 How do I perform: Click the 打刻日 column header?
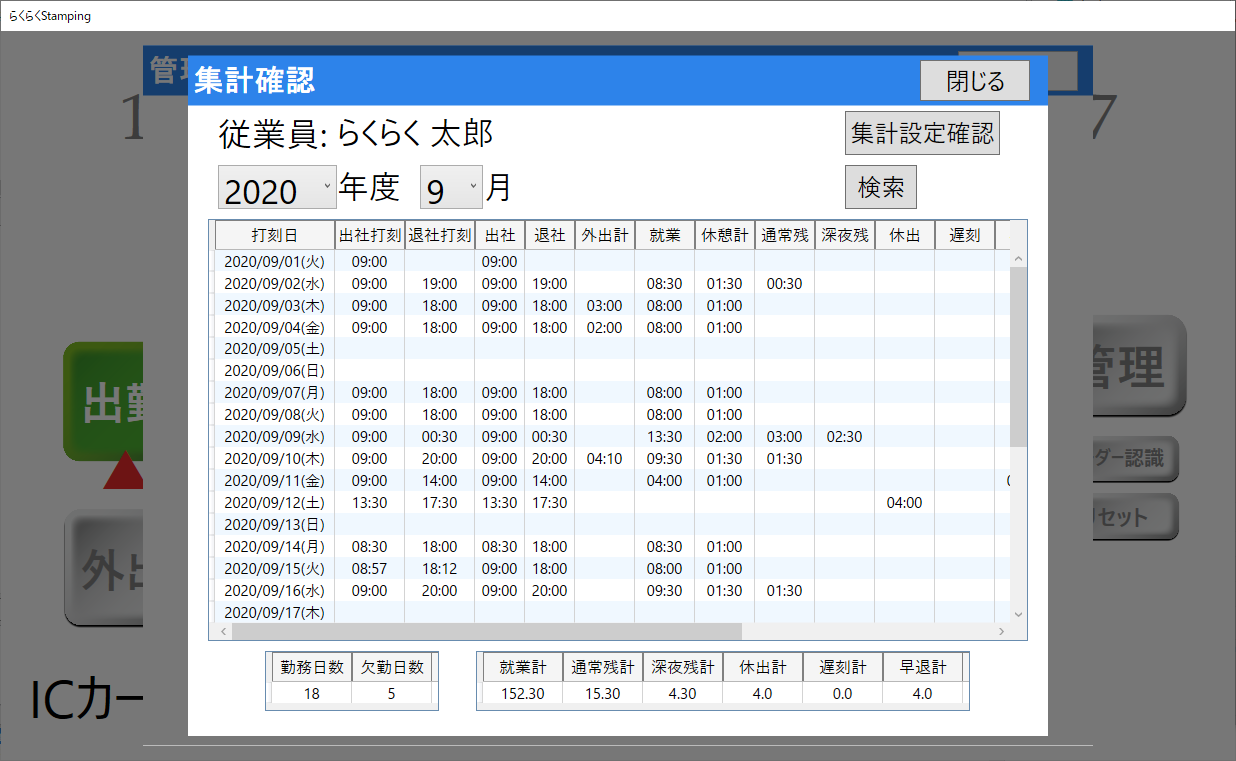pos(274,236)
